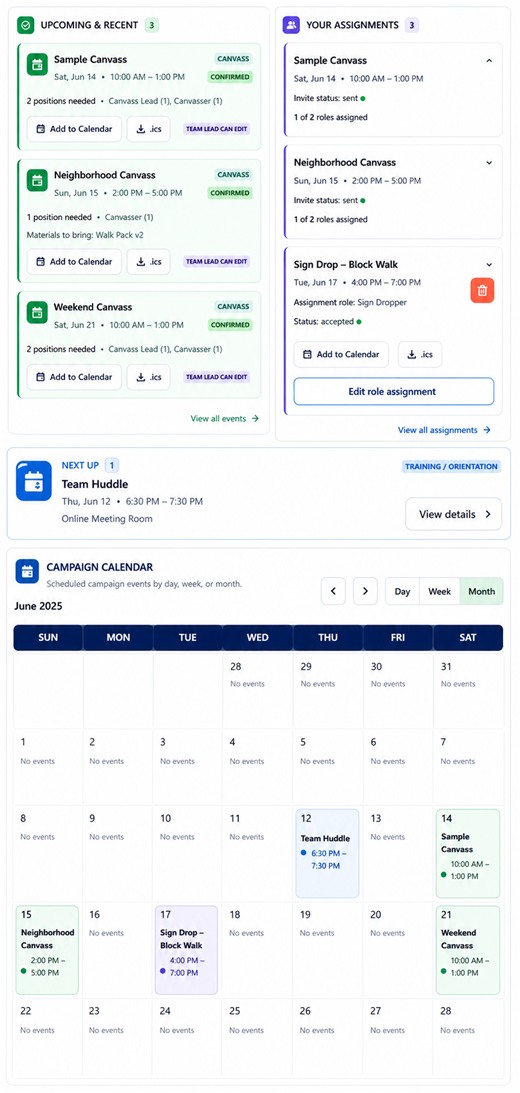The image size is (520, 1093).
Task: Click the Weekend Canvass event icon
Action: point(37,312)
